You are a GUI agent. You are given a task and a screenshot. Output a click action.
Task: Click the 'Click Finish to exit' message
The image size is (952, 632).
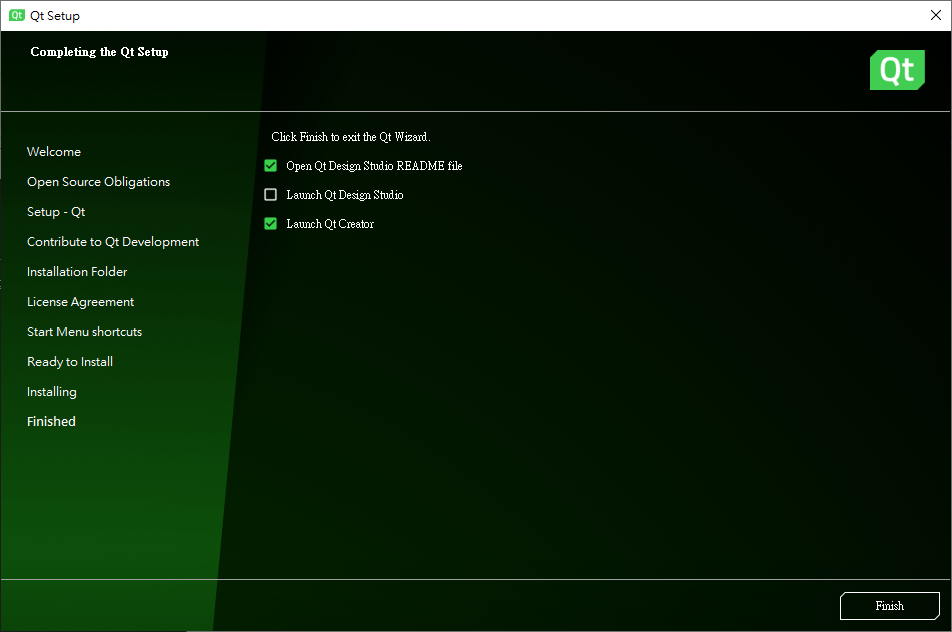click(x=351, y=137)
